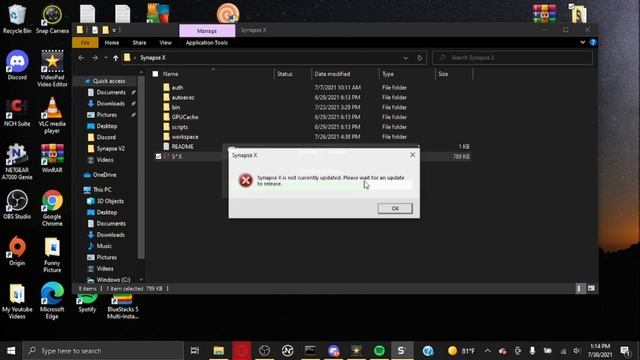Open NCH Suite desktop icon
The width and height of the screenshot is (640, 360).
[17, 112]
